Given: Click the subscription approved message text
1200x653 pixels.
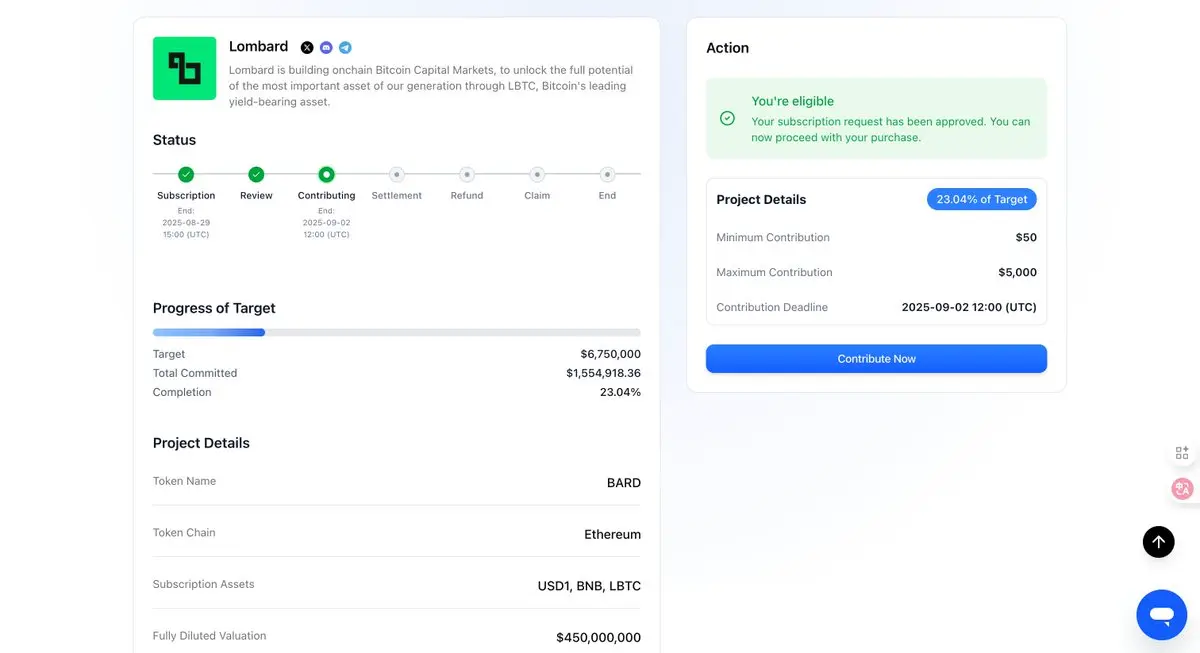Looking at the screenshot, I should click(890, 129).
